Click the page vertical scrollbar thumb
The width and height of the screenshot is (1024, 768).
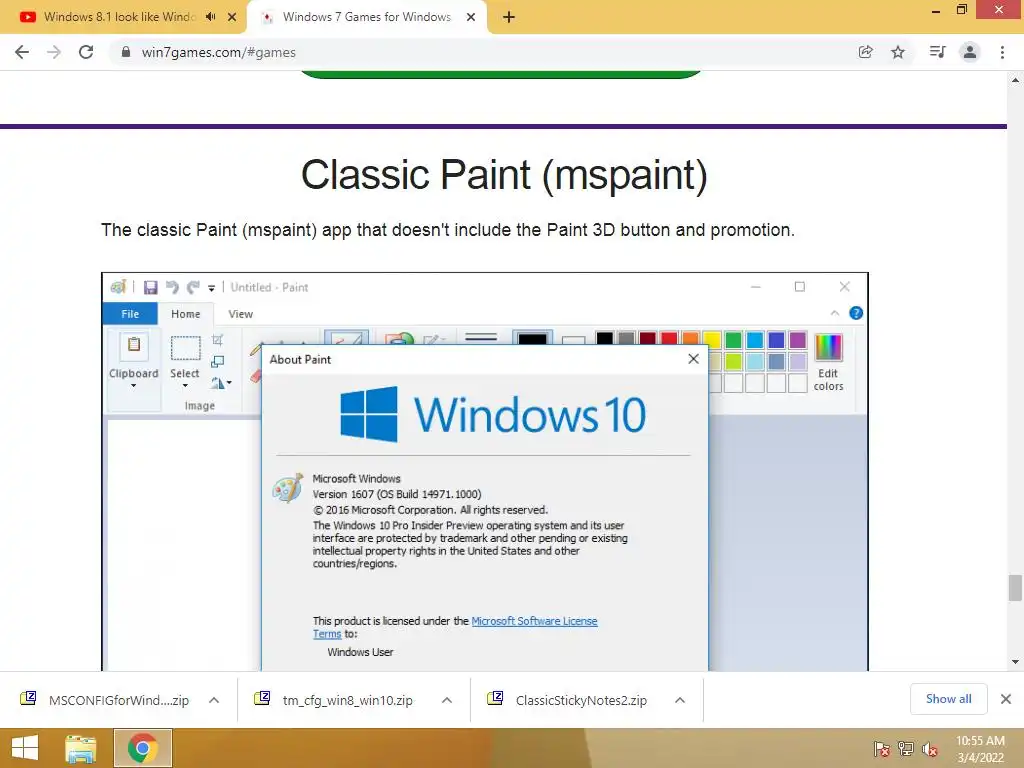pyautogui.click(x=1015, y=587)
